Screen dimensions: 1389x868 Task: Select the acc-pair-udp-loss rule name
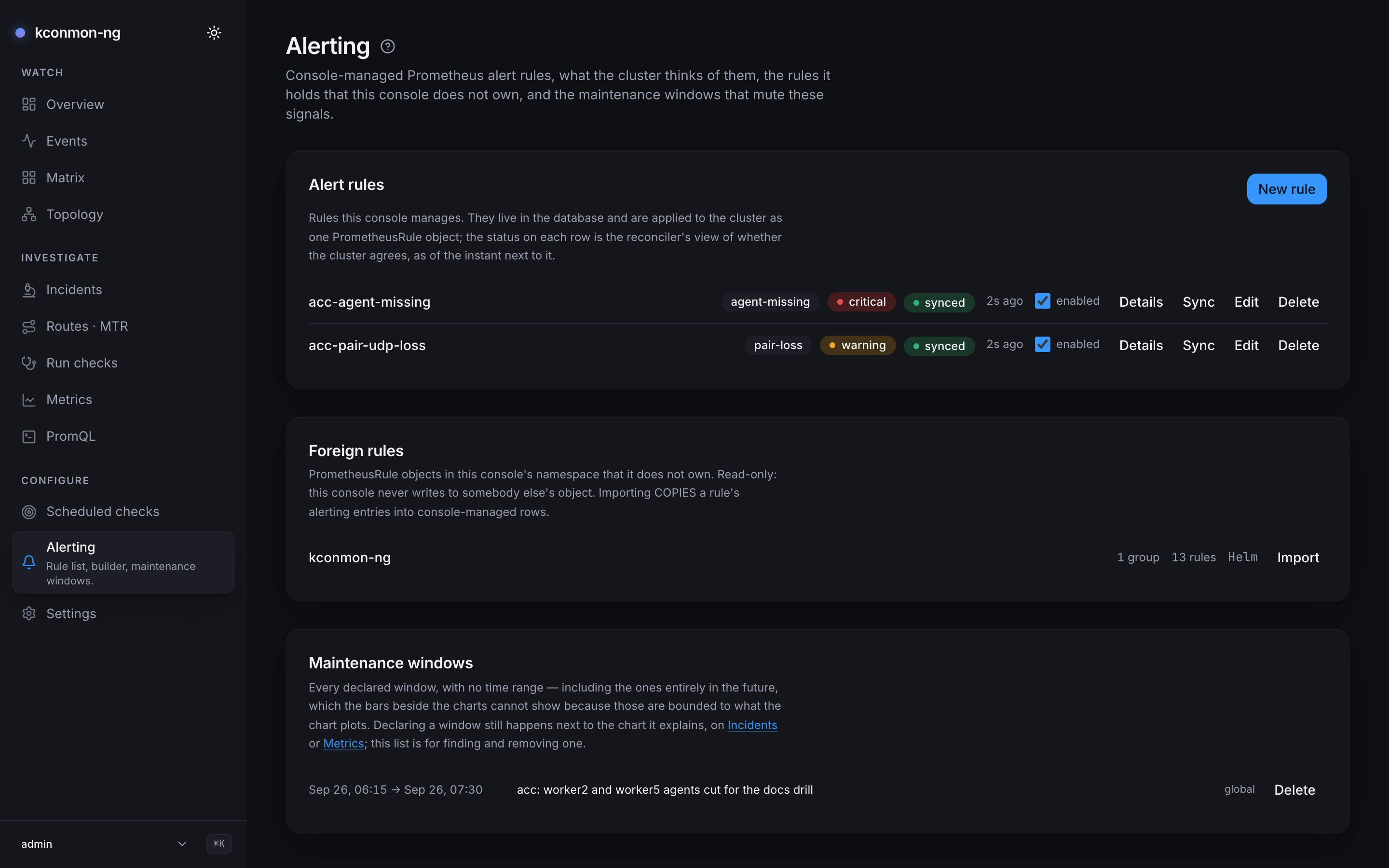(x=368, y=346)
